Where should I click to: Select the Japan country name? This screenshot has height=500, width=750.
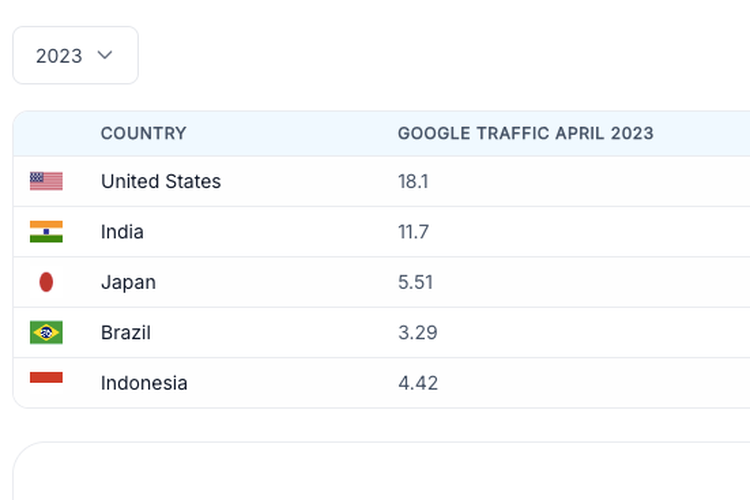click(128, 282)
